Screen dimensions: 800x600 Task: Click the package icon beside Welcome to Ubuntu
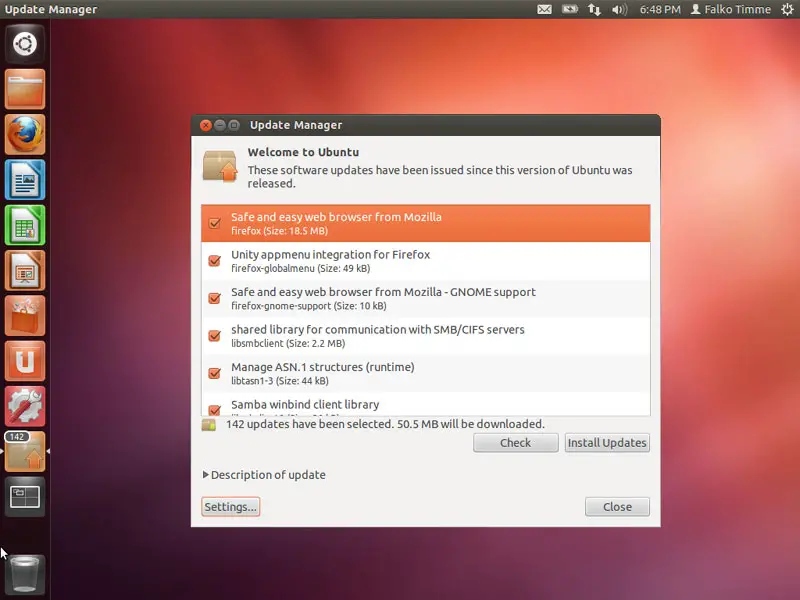click(x=220, y=166)
